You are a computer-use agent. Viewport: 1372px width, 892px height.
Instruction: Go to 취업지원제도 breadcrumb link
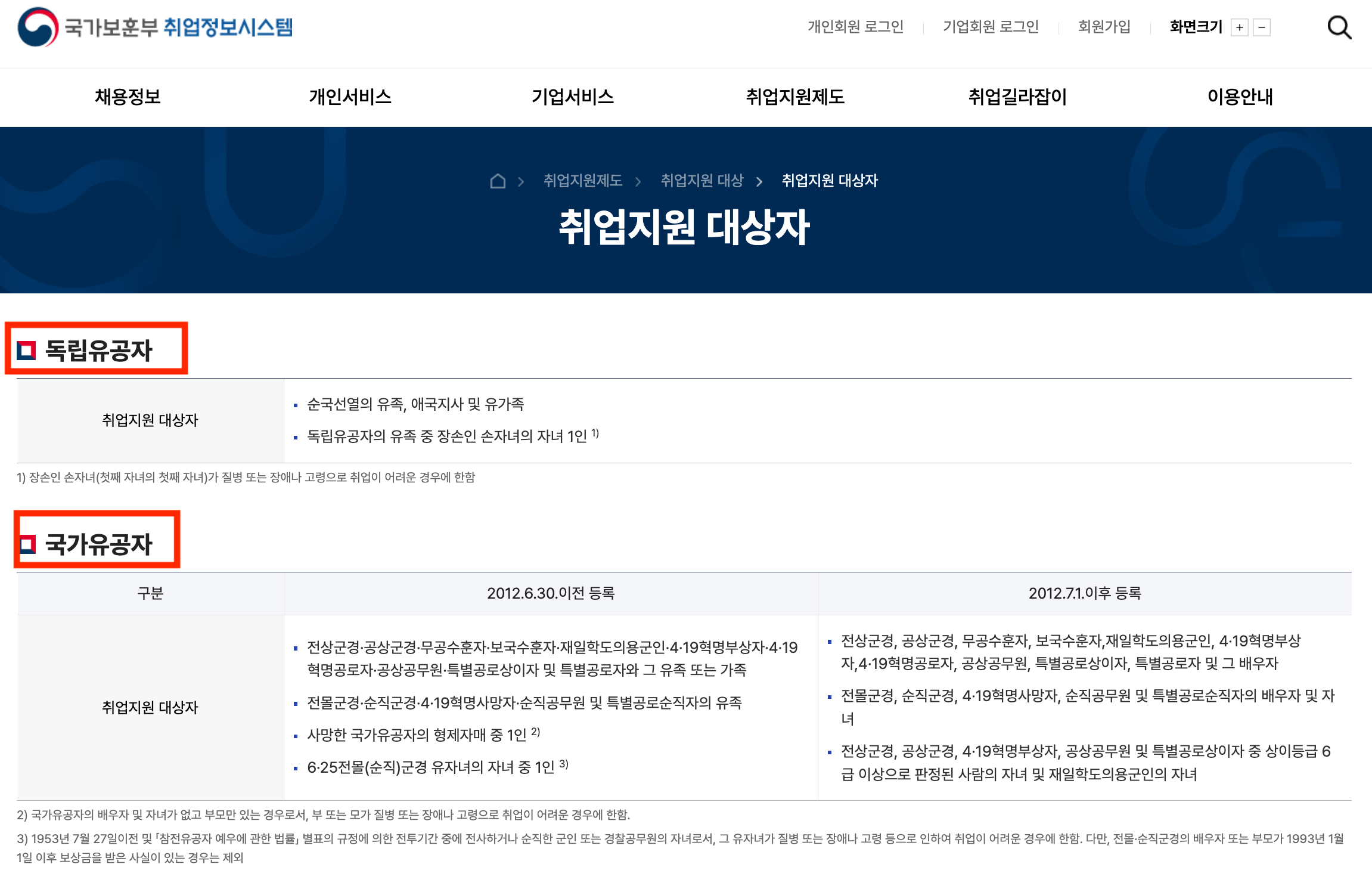[582, 181]
